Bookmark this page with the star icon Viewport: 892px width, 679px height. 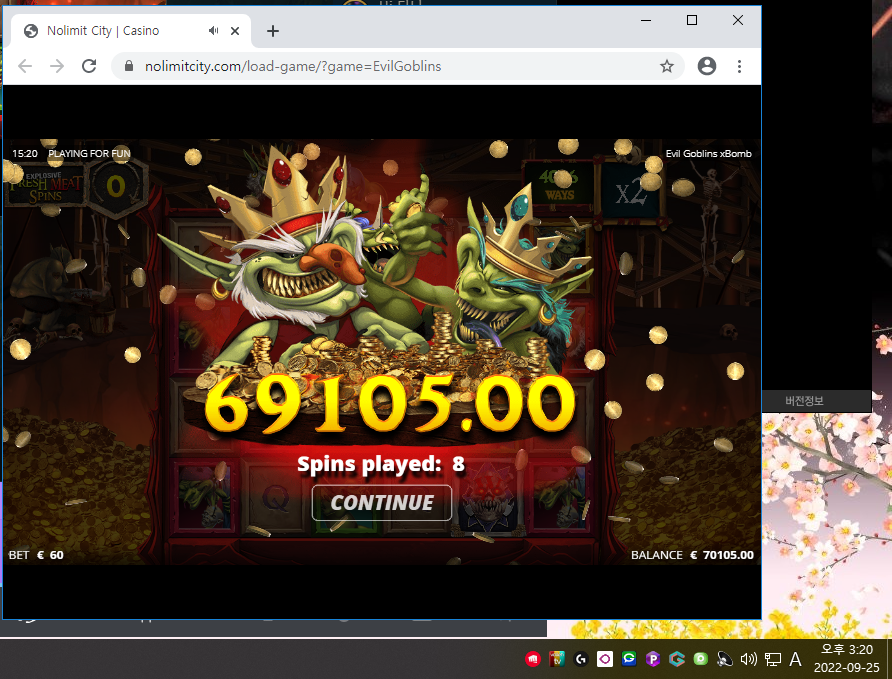coord(667,66)
